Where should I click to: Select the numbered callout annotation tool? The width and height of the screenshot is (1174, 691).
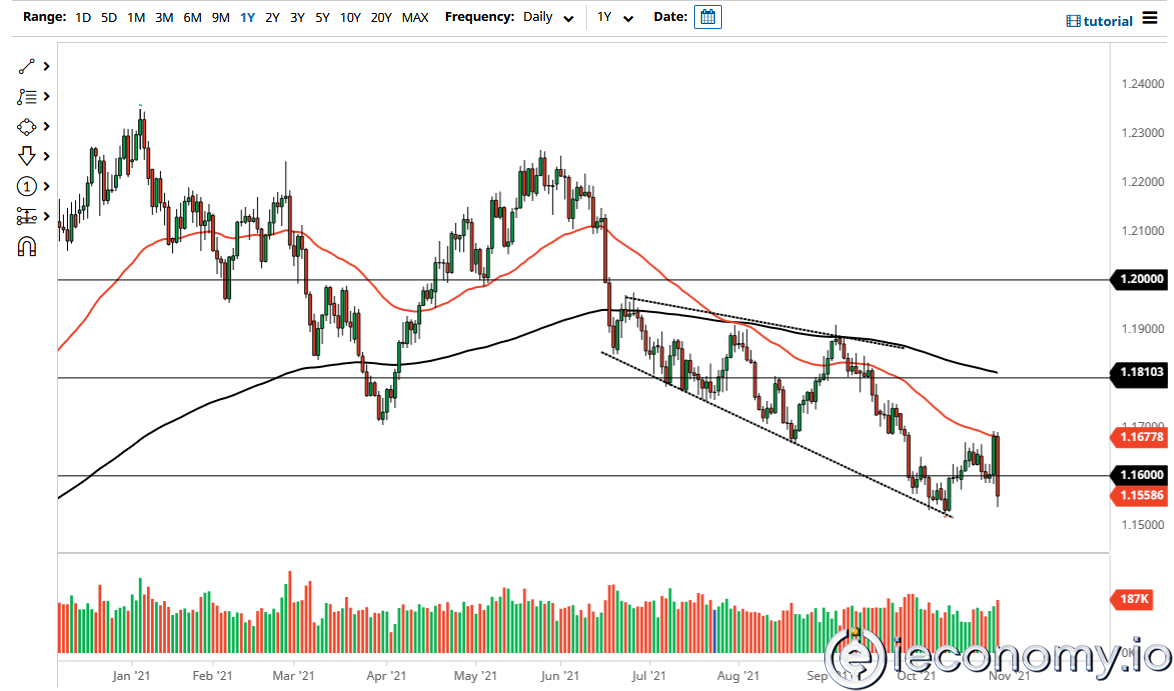click(27, 186)
